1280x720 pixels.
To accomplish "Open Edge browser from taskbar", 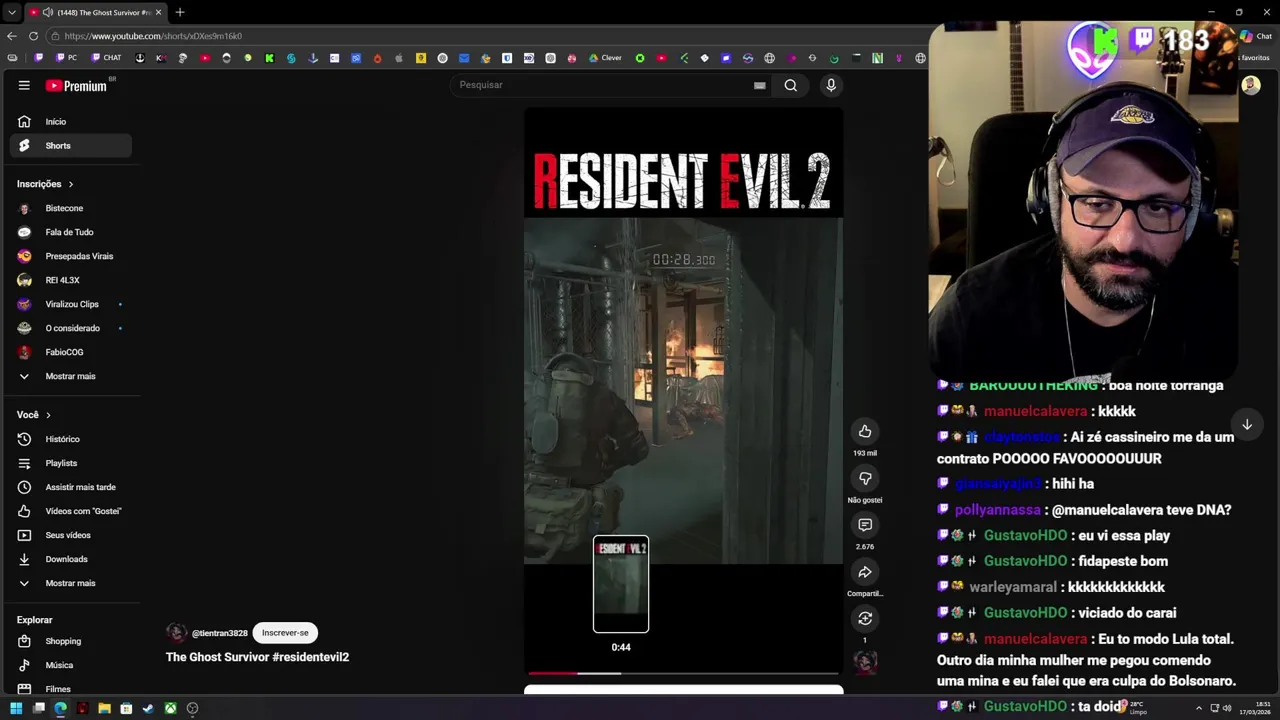I will point(60,708).
